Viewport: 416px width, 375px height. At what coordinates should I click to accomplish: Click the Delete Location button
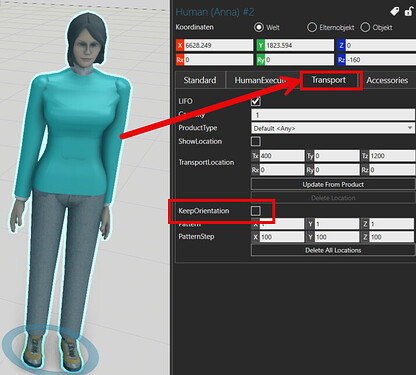point(333,198)
